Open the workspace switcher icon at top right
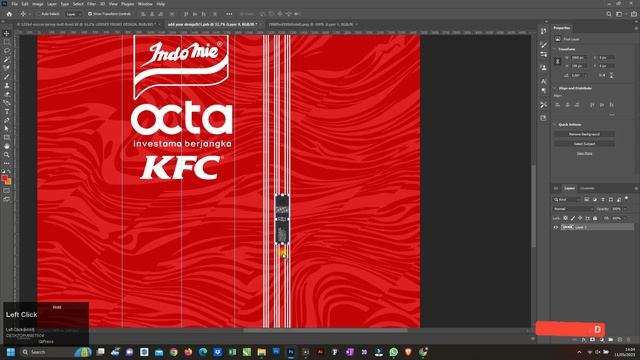This screenshot has height=360, width=640. click(619, 14)
